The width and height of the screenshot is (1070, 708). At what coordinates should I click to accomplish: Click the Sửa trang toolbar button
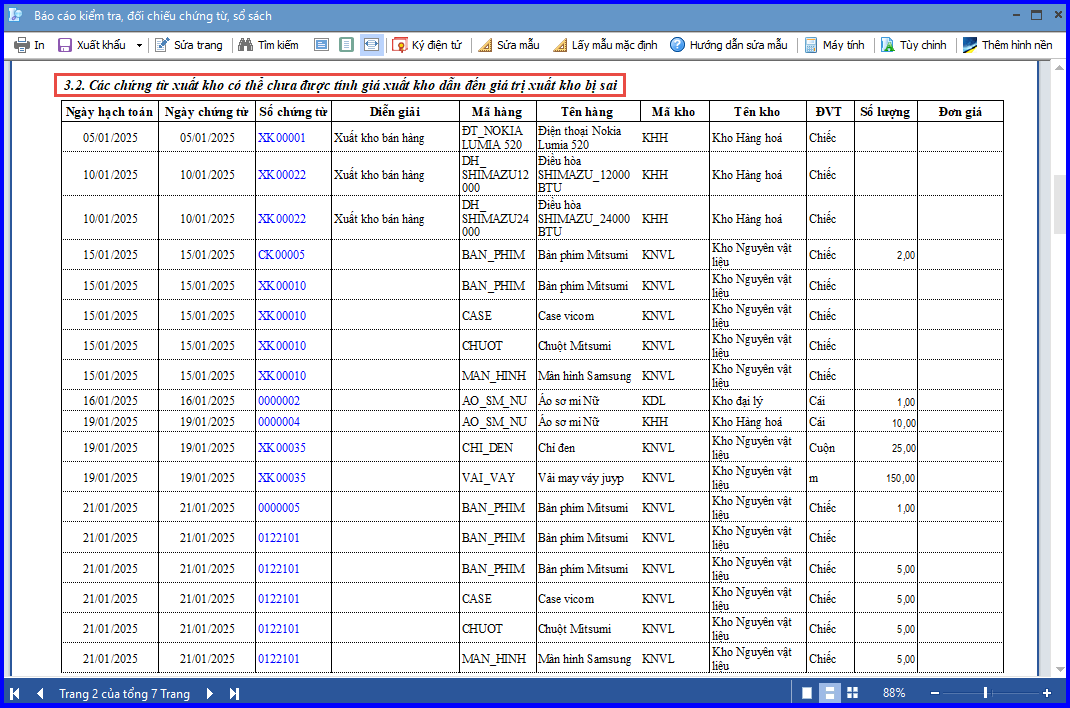pos(189,45)
